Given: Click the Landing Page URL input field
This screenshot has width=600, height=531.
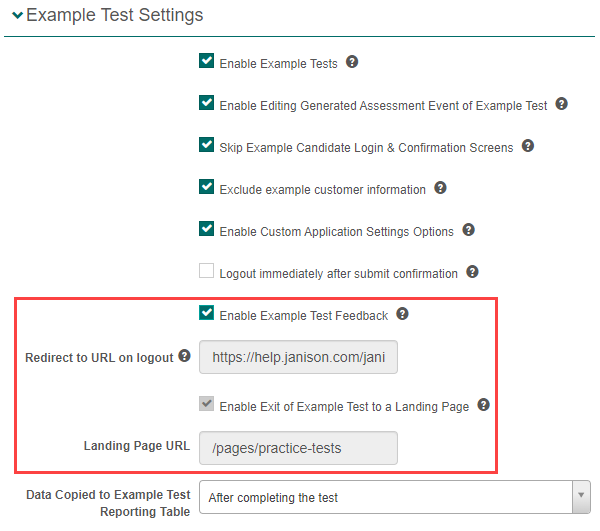Looking at the screenshot, I should tap(299, 448).
